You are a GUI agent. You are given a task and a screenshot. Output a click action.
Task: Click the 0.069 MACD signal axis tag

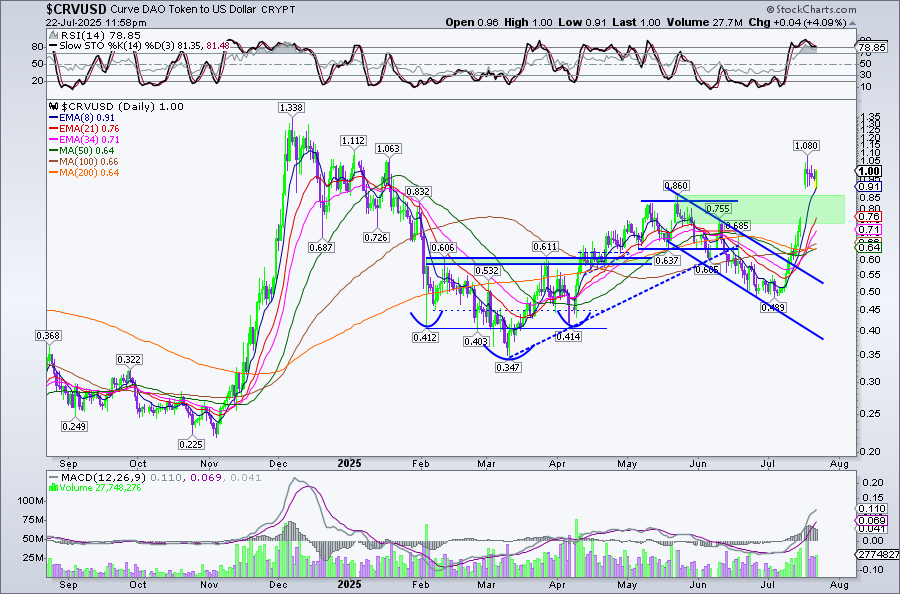click(x=872, y=521)
